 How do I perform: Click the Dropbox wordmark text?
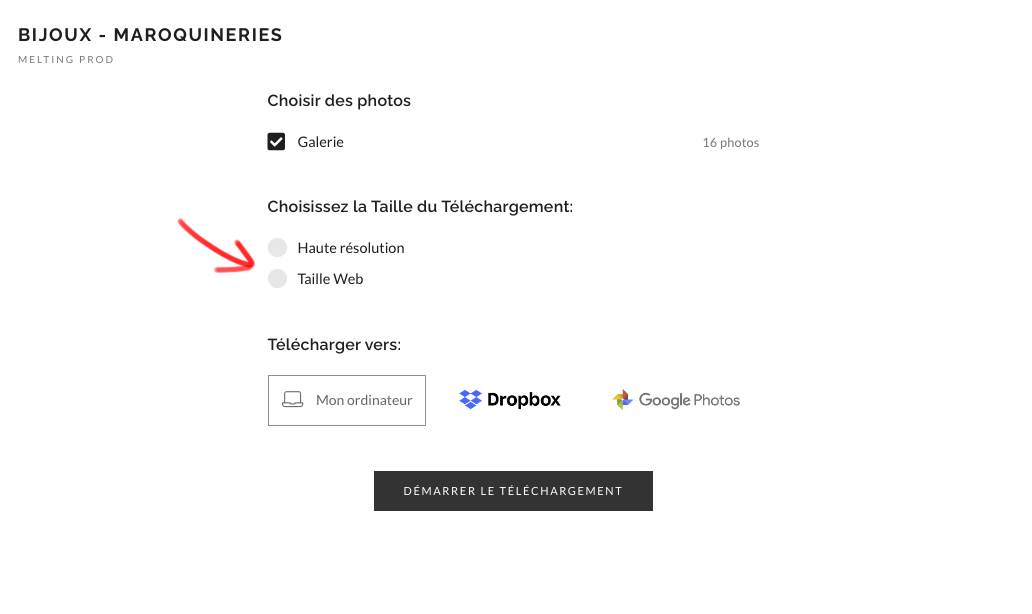[524, 399]
